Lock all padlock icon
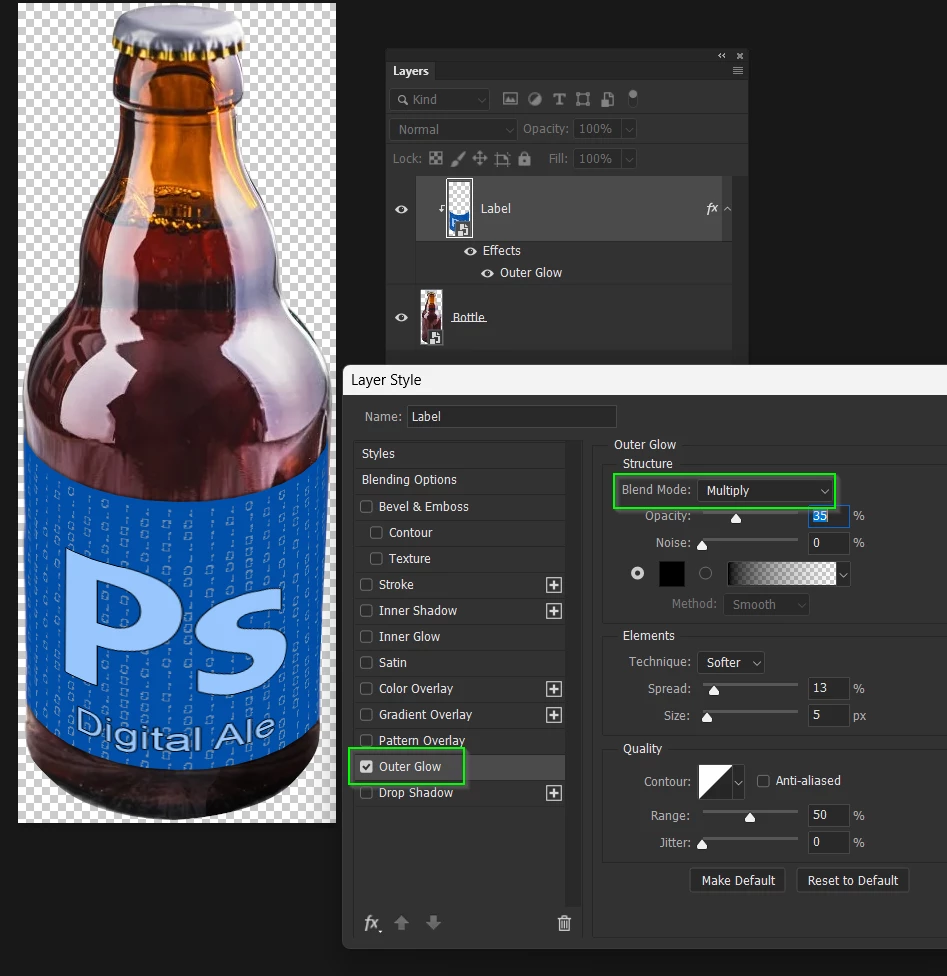The image size is (947, 976). tap(524, 159)
